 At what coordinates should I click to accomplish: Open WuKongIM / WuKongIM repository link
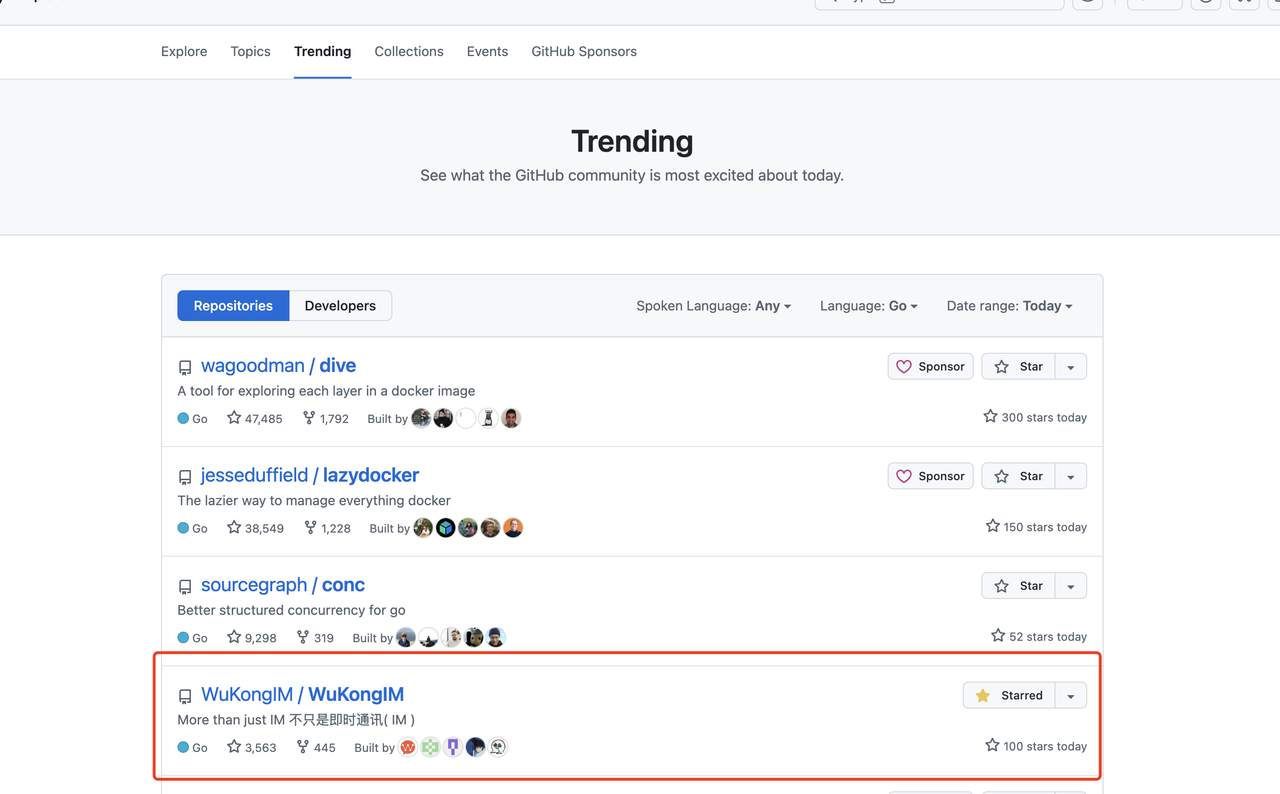pyautogui.click(x=302, y=694)
